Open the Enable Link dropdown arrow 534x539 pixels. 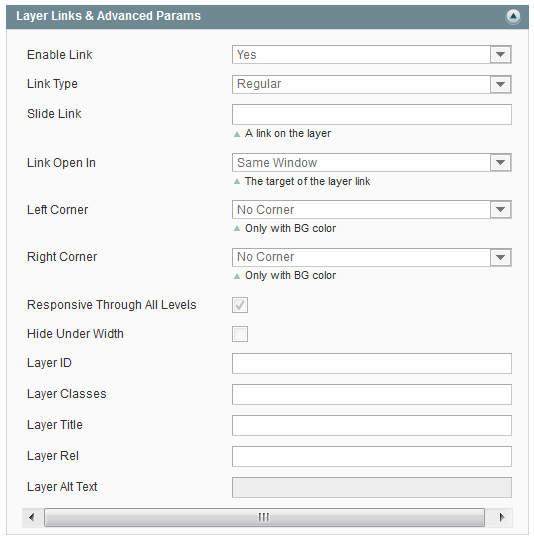pyautogui.click(x=500, y=55)
